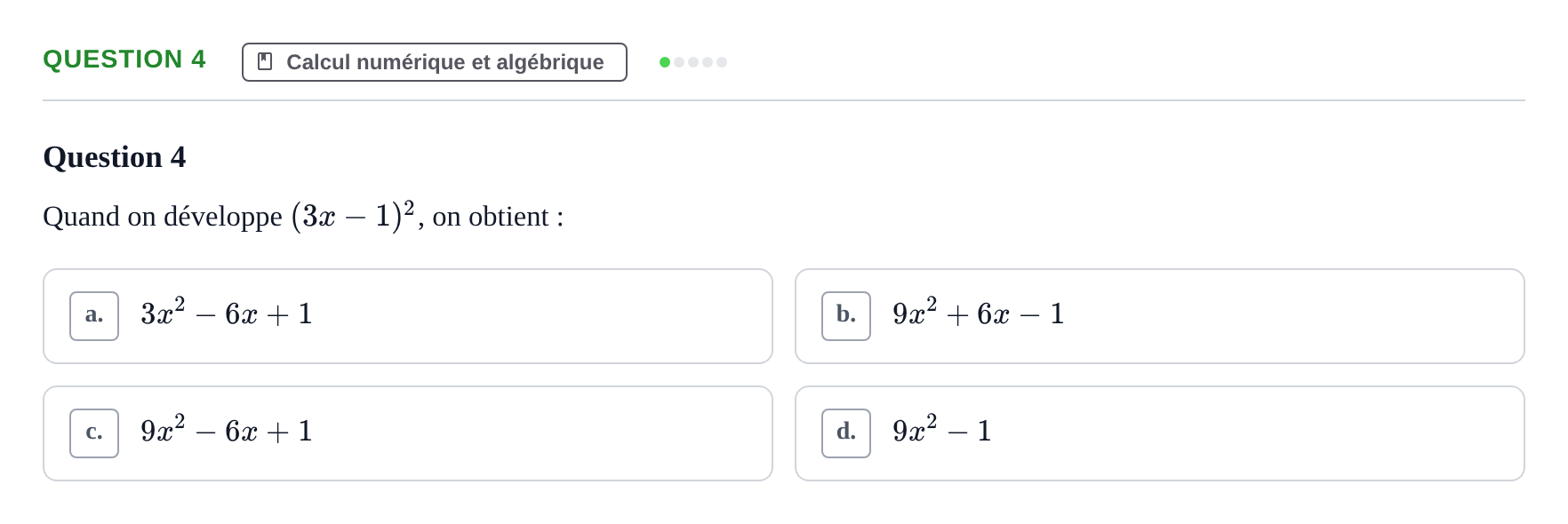
Task: Select the letter badge d.
Action: [846, 433]
